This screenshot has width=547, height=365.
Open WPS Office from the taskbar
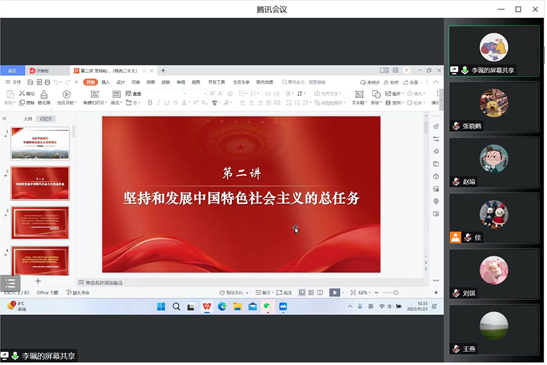pos(207,307)
